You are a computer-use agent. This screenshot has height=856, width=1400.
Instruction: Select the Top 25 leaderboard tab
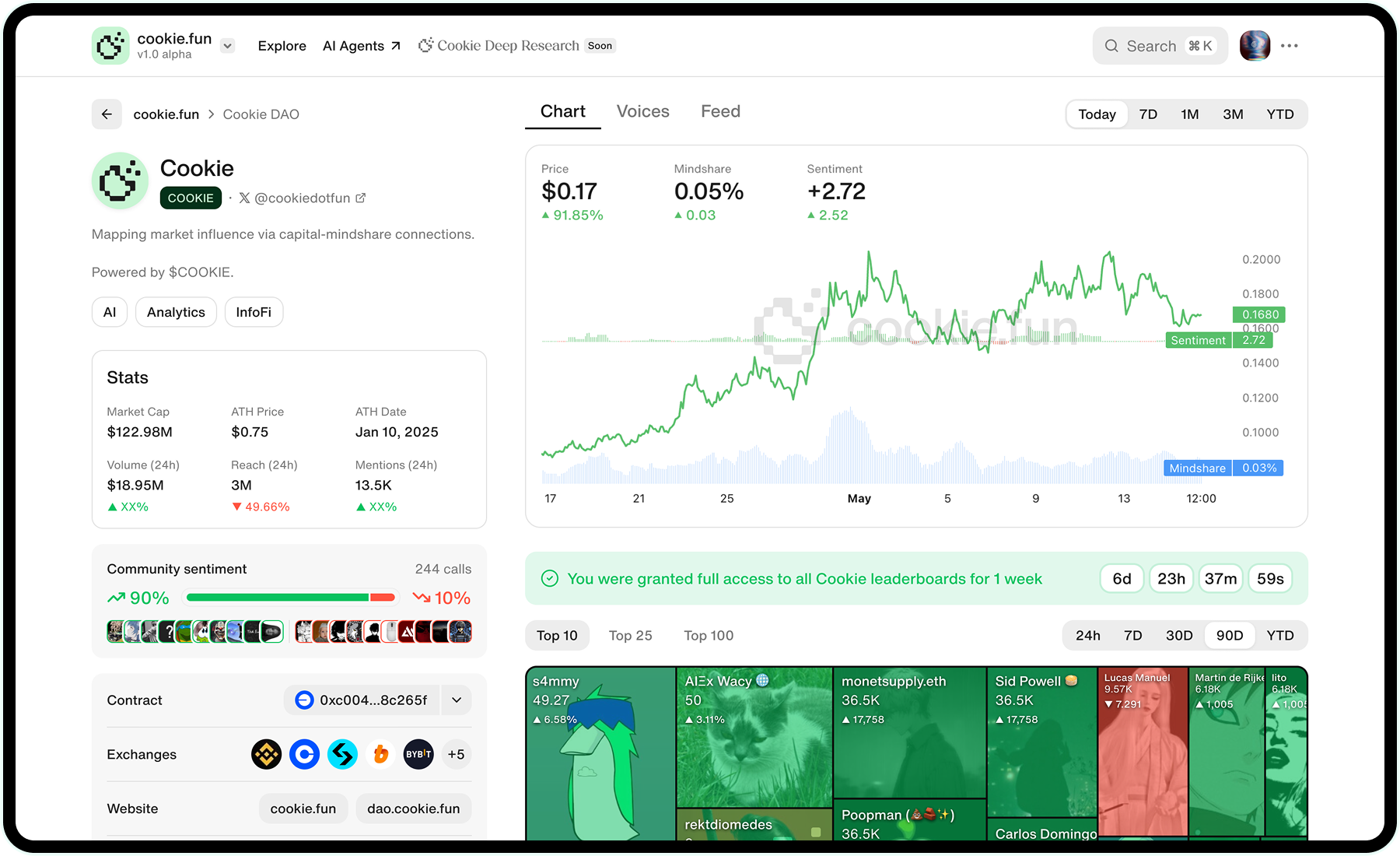point(631,636)
